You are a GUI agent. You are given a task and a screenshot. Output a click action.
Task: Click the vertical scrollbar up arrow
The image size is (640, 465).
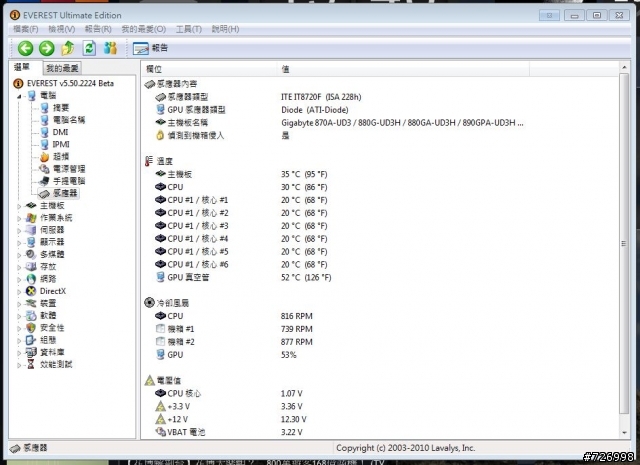pyautogui.click(x=624, y=67)
